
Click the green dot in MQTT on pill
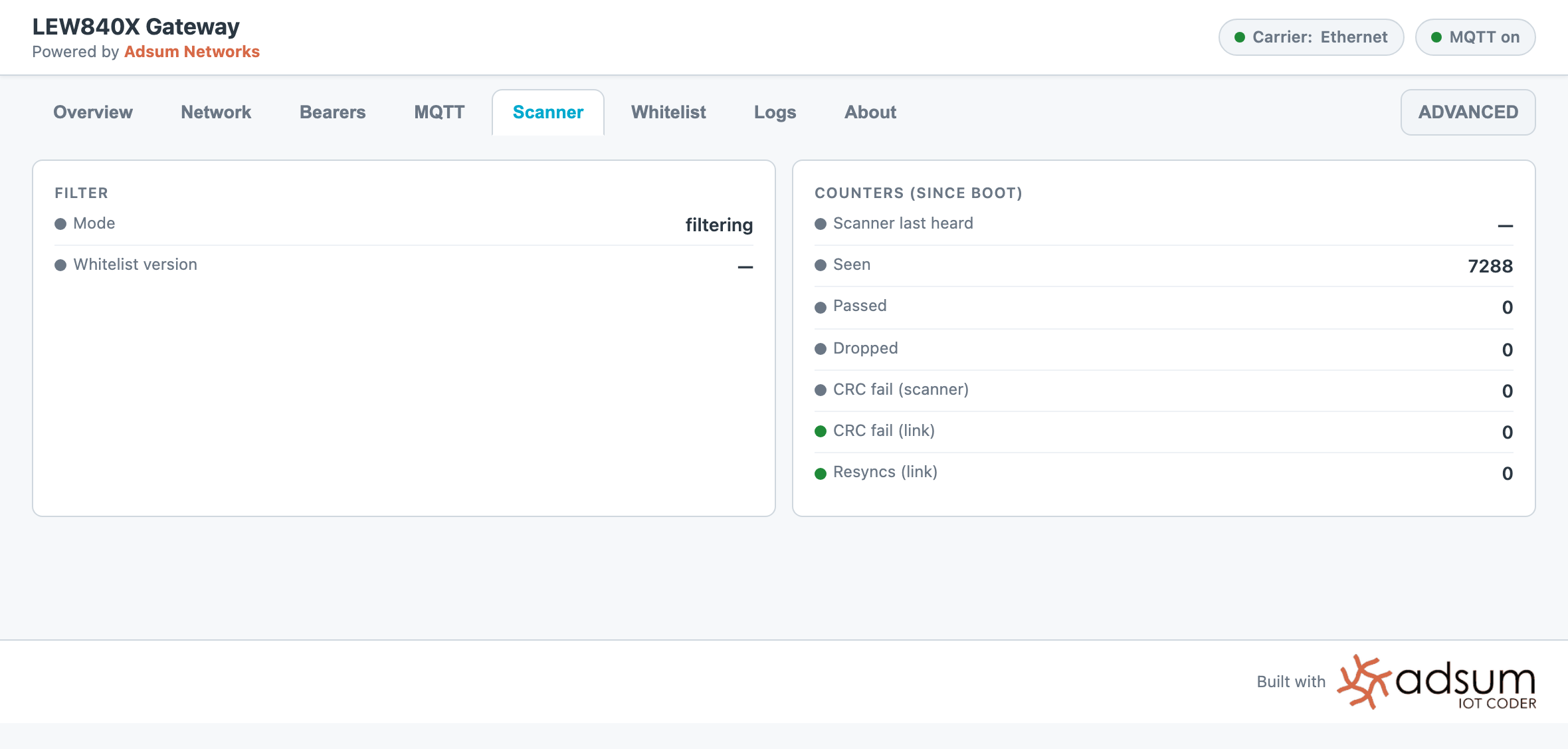1436,37
